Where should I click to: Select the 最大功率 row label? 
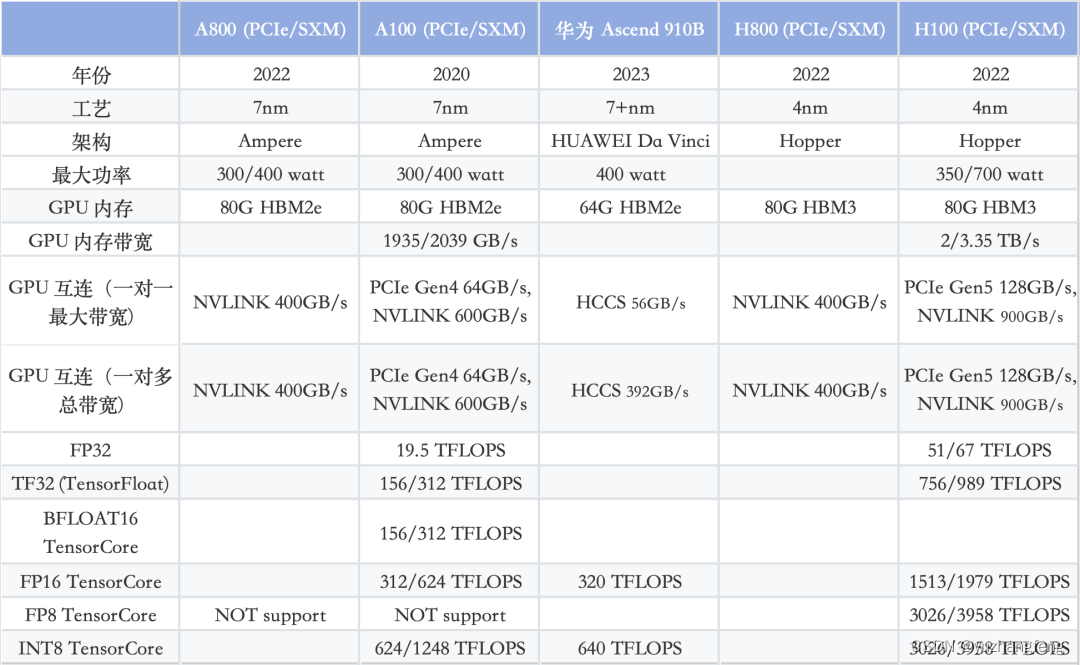pyautogui.click(x=91, y=174)
